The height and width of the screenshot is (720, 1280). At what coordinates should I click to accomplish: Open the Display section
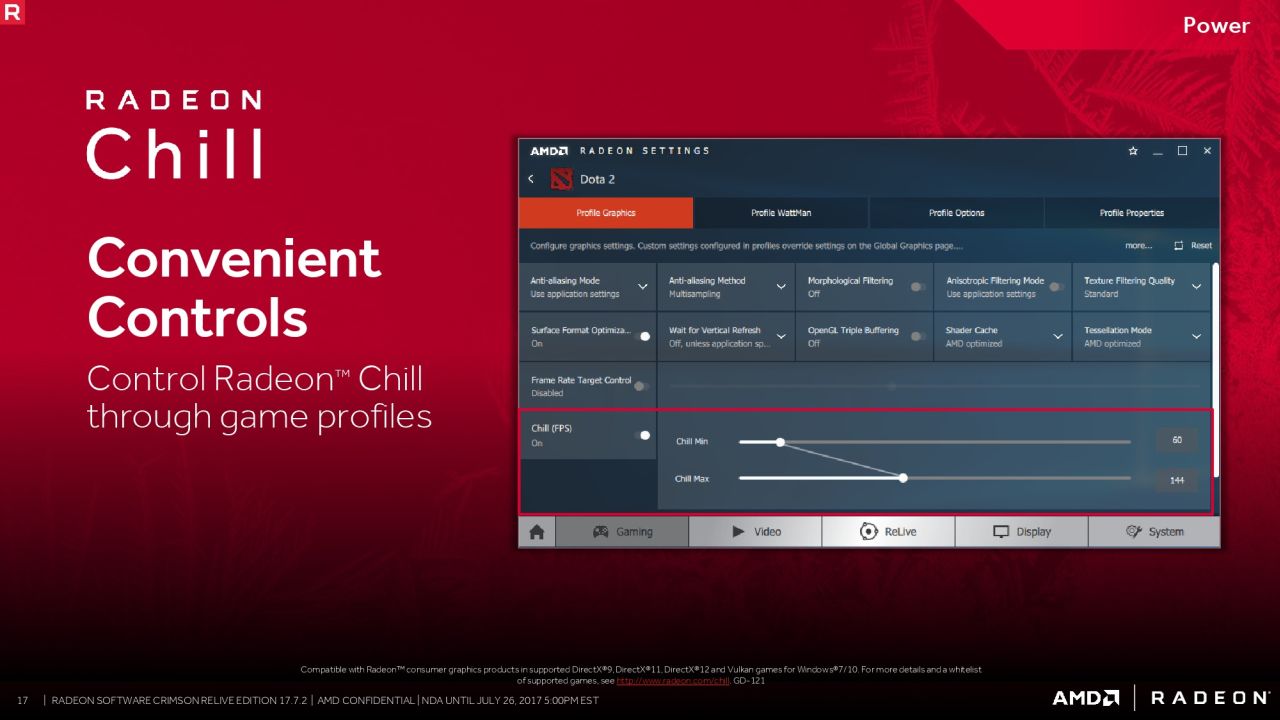1021,532
